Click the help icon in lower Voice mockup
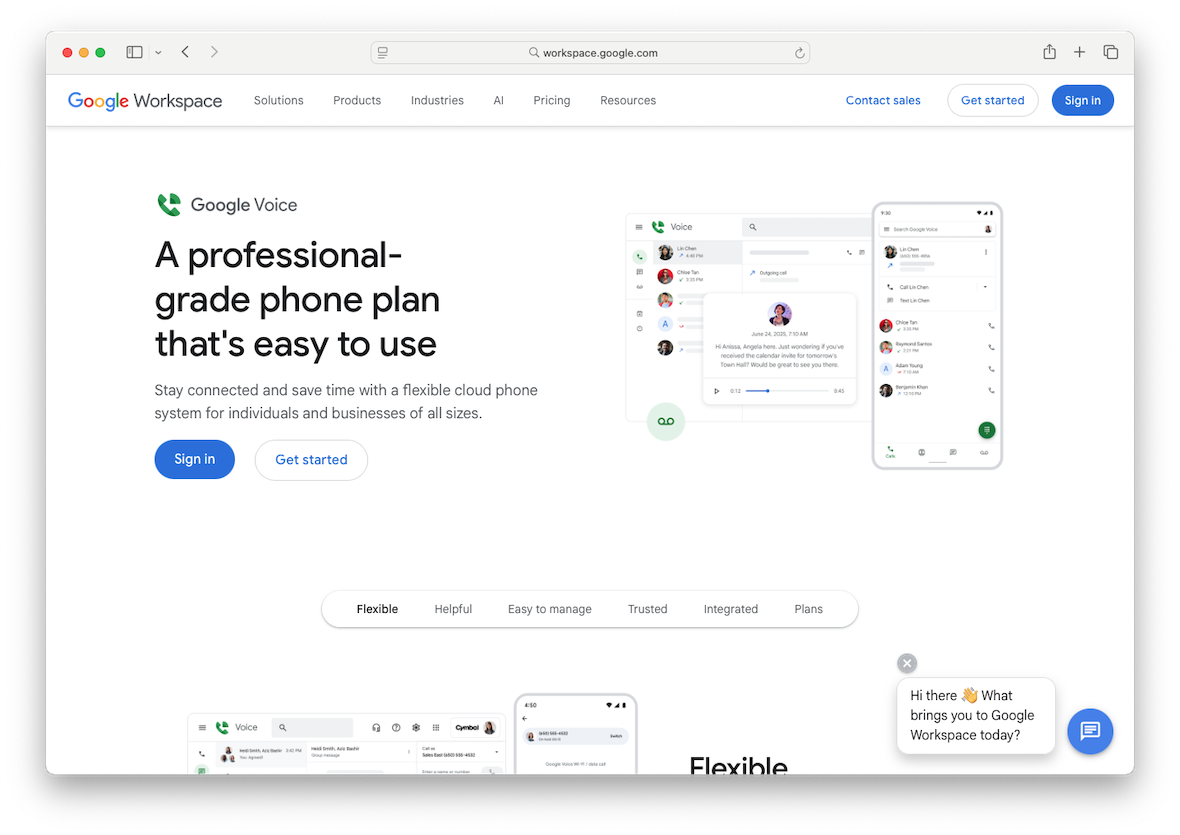 tap(396, 727)
